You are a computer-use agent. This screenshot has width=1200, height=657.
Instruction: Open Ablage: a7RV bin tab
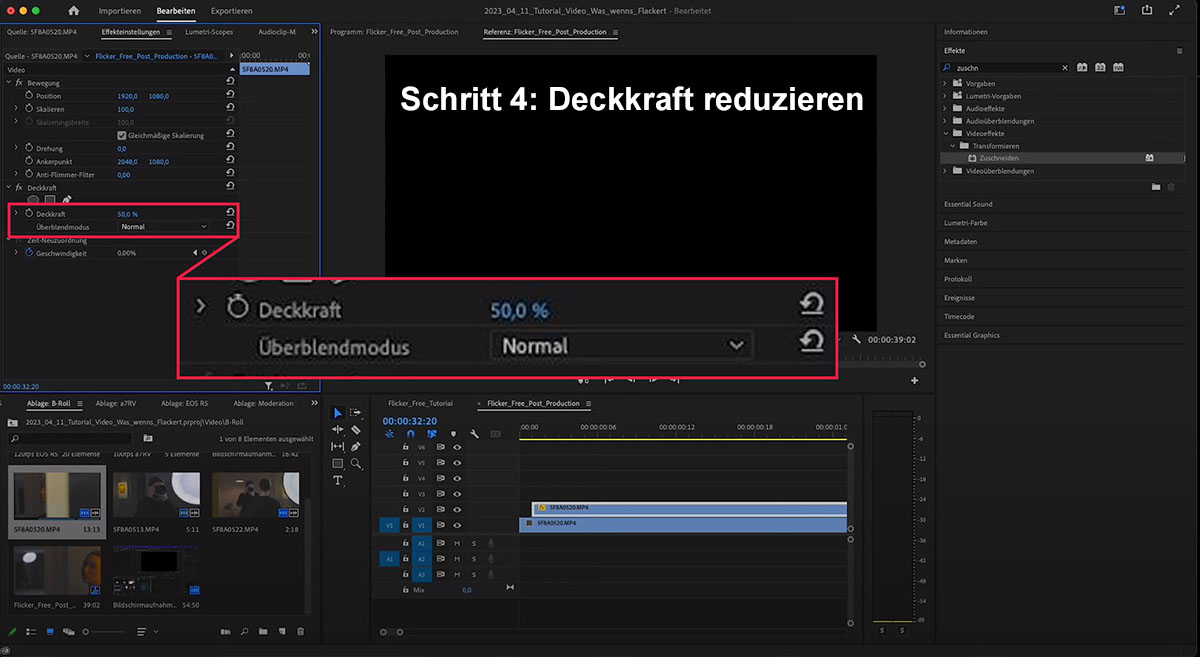pyautogui.click(x=118, y=403)
